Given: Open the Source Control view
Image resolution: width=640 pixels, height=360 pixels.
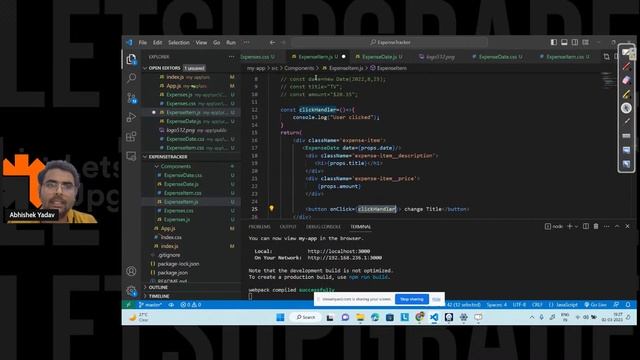Looking at the screenshot, I should click(131, 98).
